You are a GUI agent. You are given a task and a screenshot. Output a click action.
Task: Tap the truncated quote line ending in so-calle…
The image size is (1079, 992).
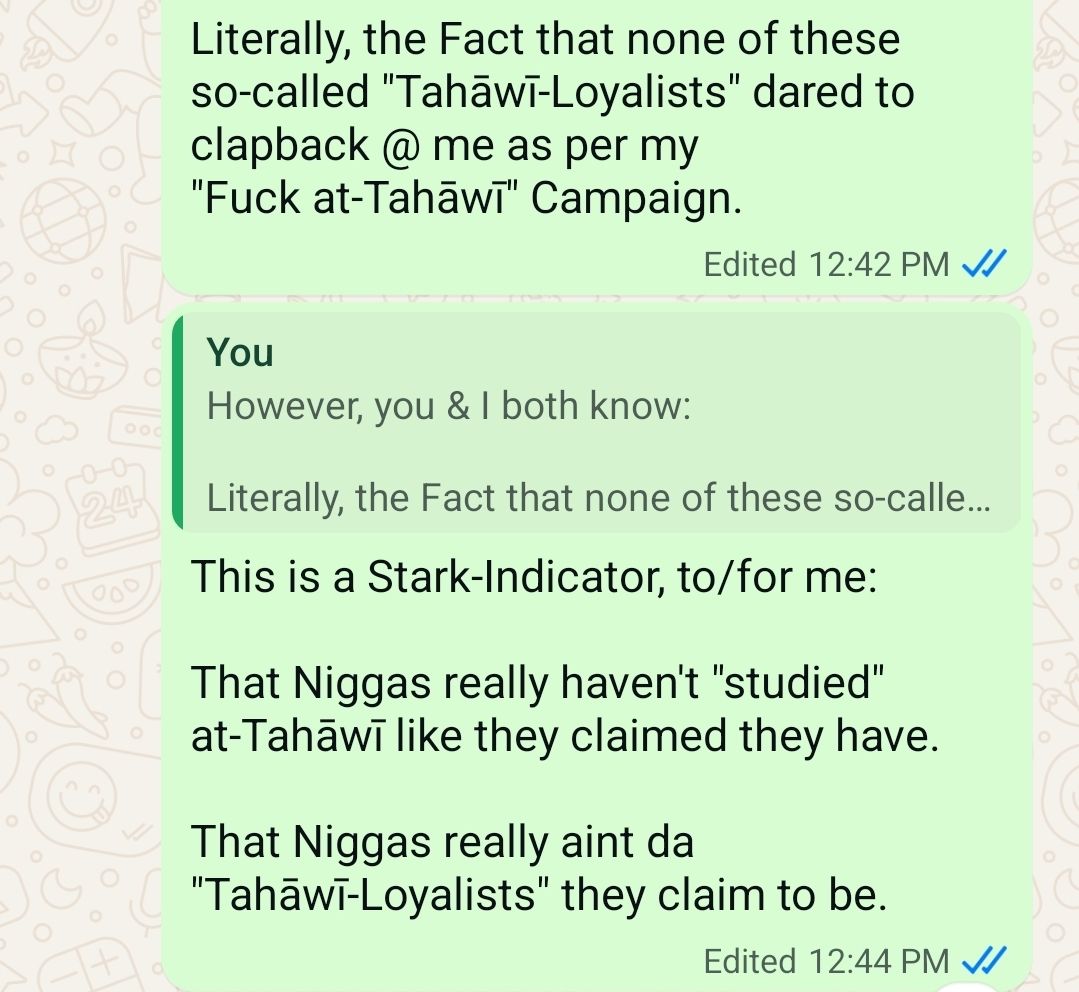pyautogui.click(x=598, y=498)
